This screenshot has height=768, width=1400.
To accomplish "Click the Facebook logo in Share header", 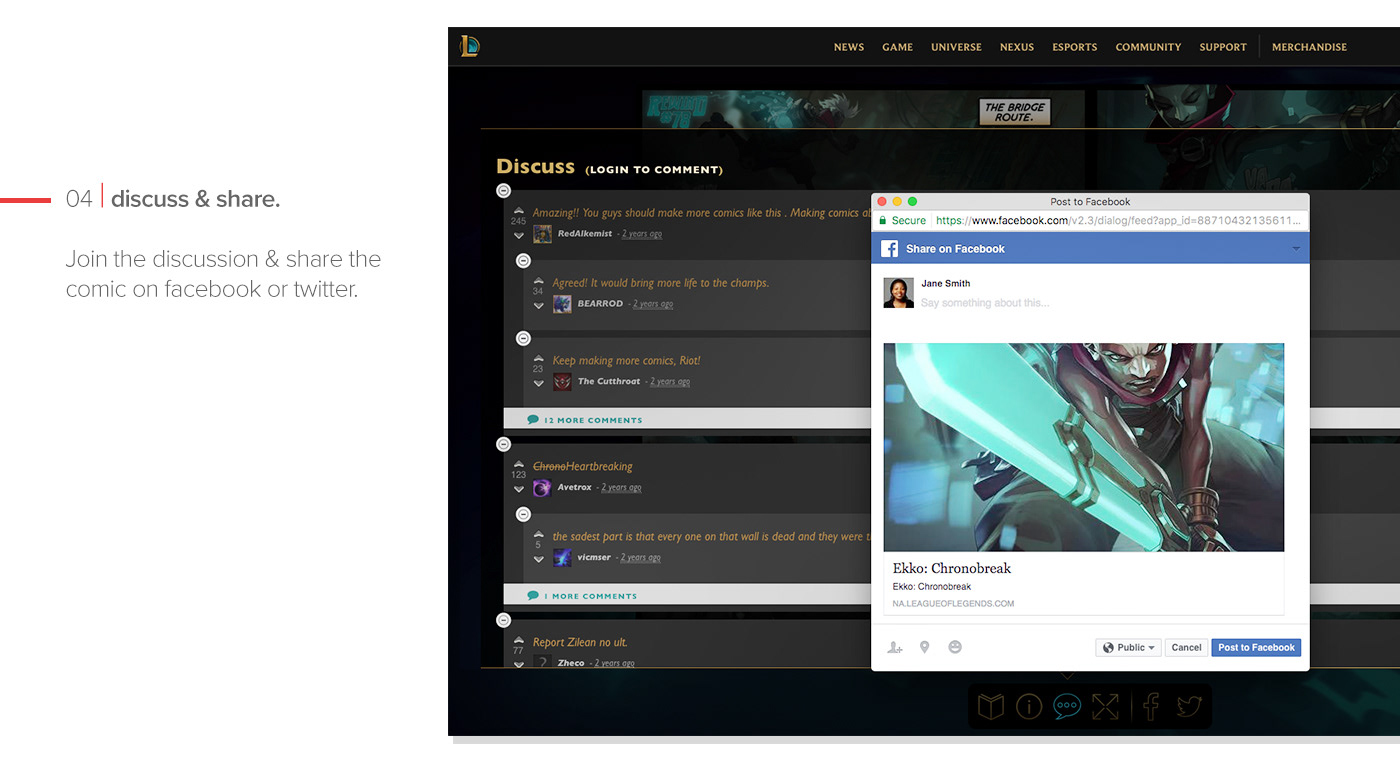I will coord(889,249).
